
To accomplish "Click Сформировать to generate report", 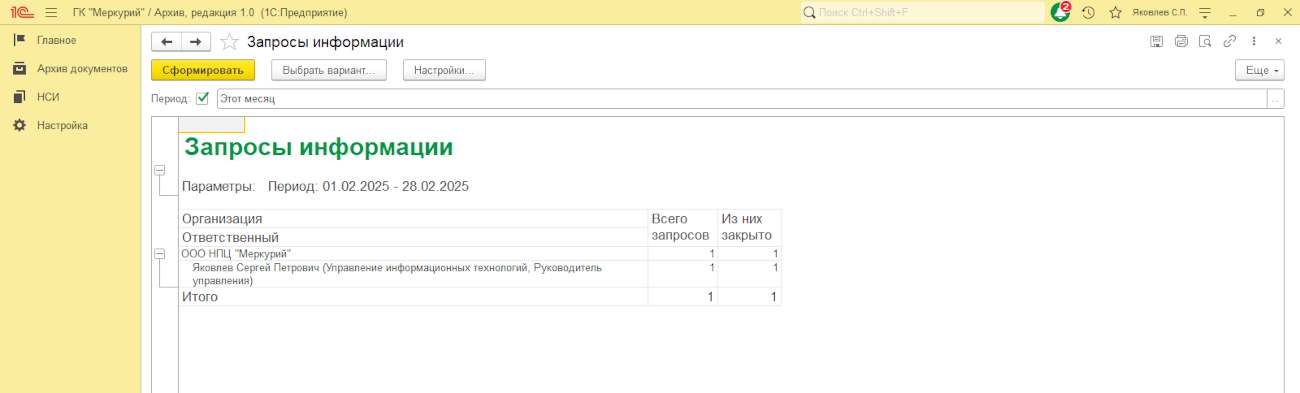I will tap(203, 70).
